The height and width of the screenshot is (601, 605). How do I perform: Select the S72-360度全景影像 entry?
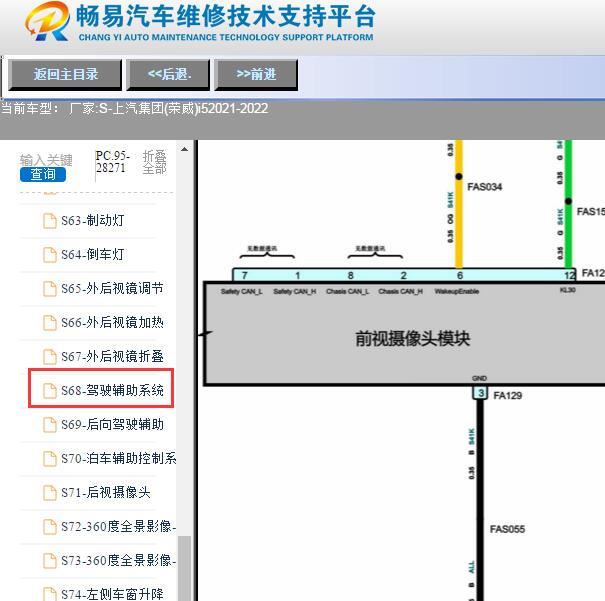[x=118, y=526]
